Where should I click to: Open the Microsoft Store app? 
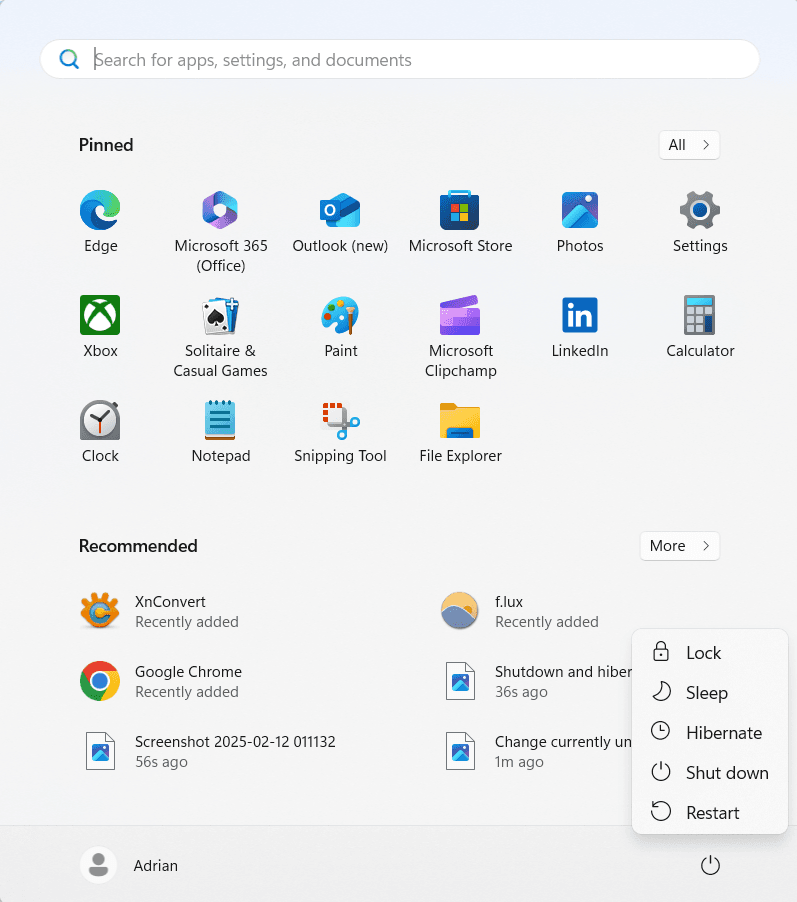[x=460, y=221]
